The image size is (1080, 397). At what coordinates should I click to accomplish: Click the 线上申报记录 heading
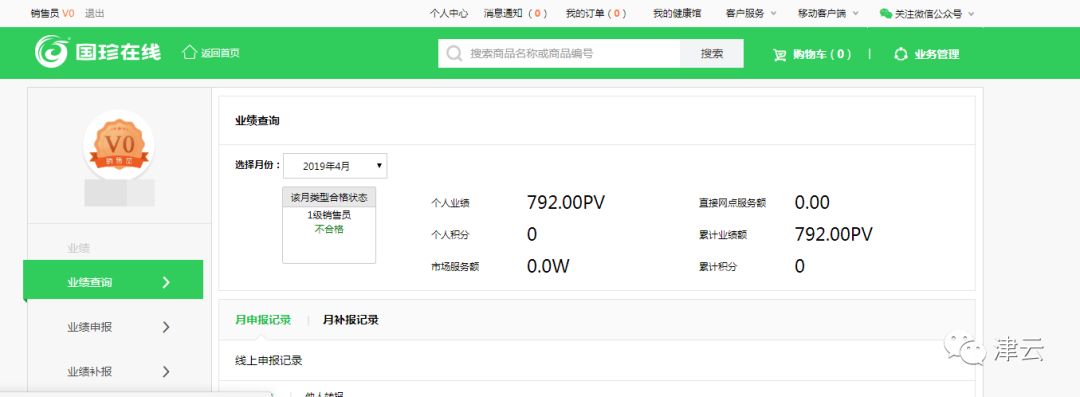269,360
